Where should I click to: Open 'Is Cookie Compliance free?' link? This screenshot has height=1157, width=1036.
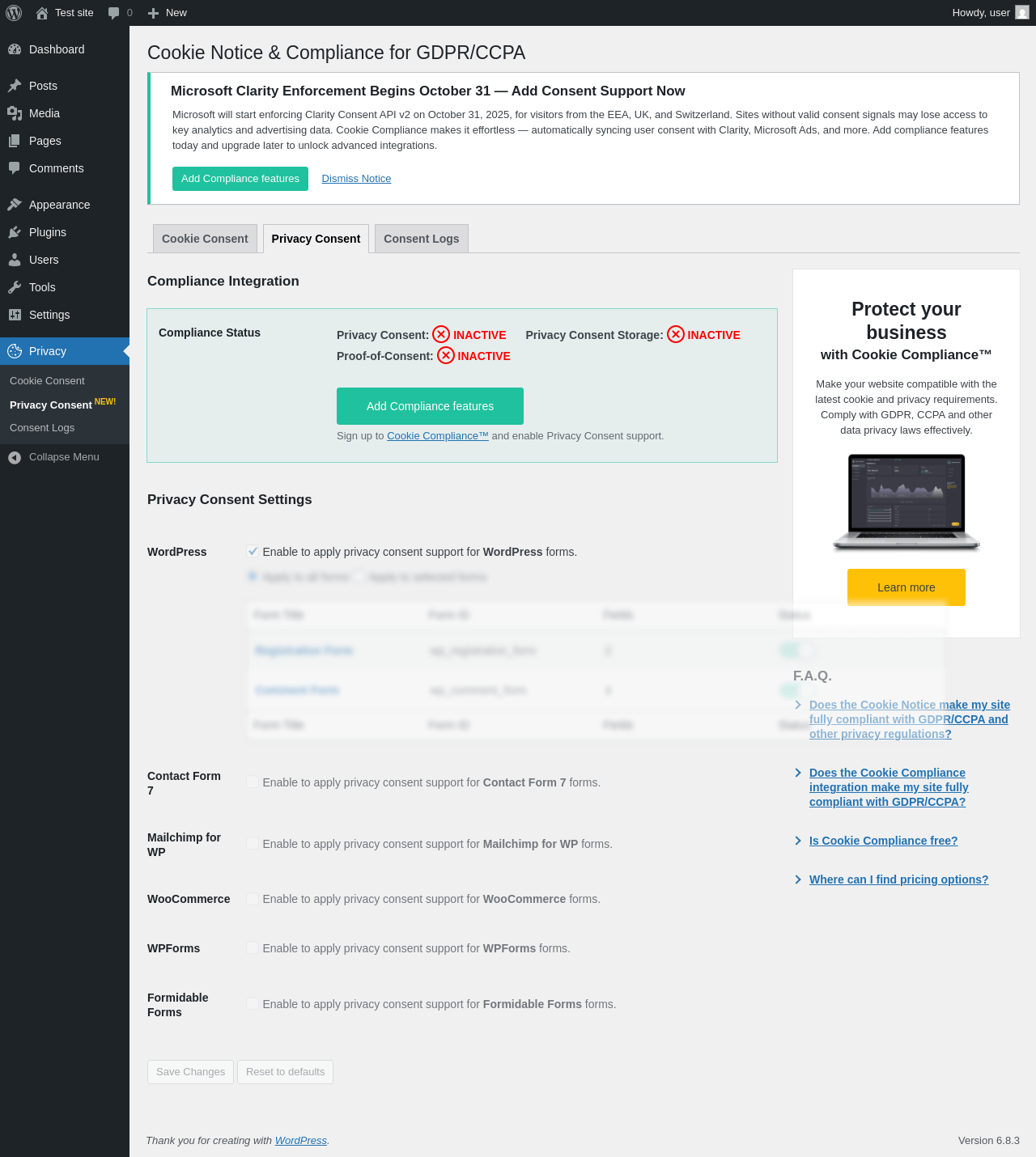pyautogui.click(x=883, y=841)
